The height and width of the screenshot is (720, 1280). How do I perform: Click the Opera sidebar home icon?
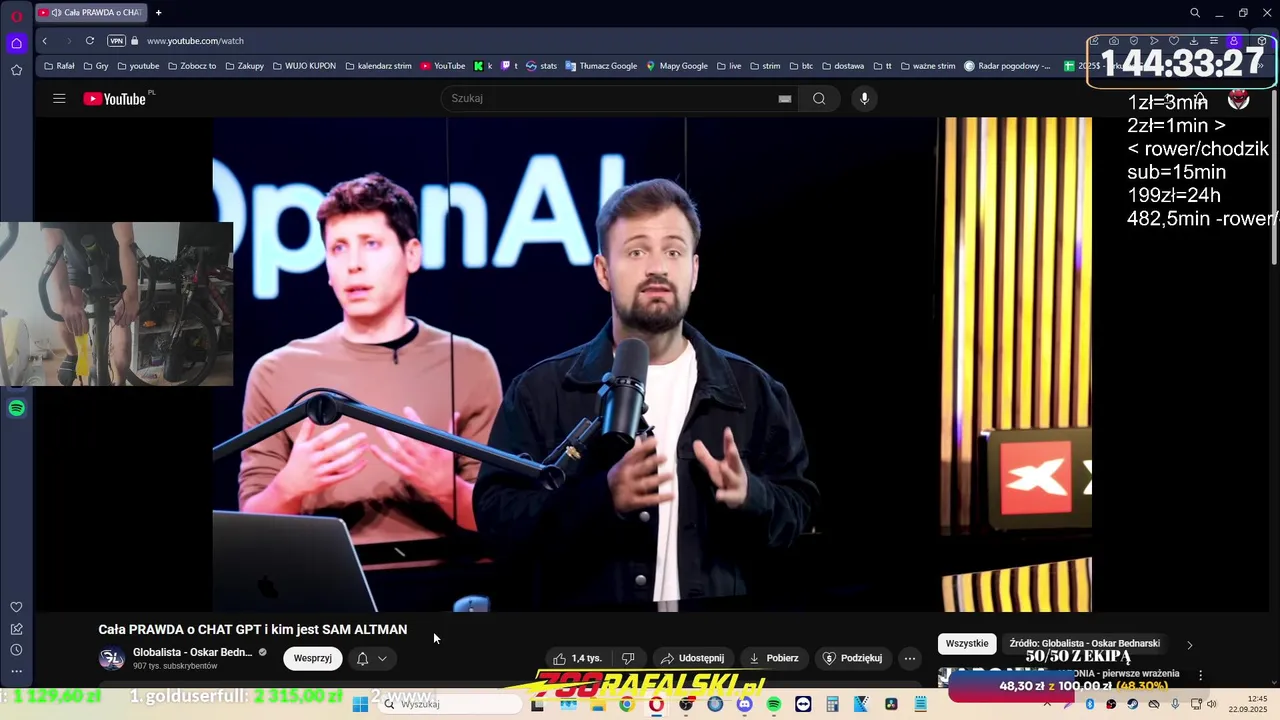[x=16, y=43]
